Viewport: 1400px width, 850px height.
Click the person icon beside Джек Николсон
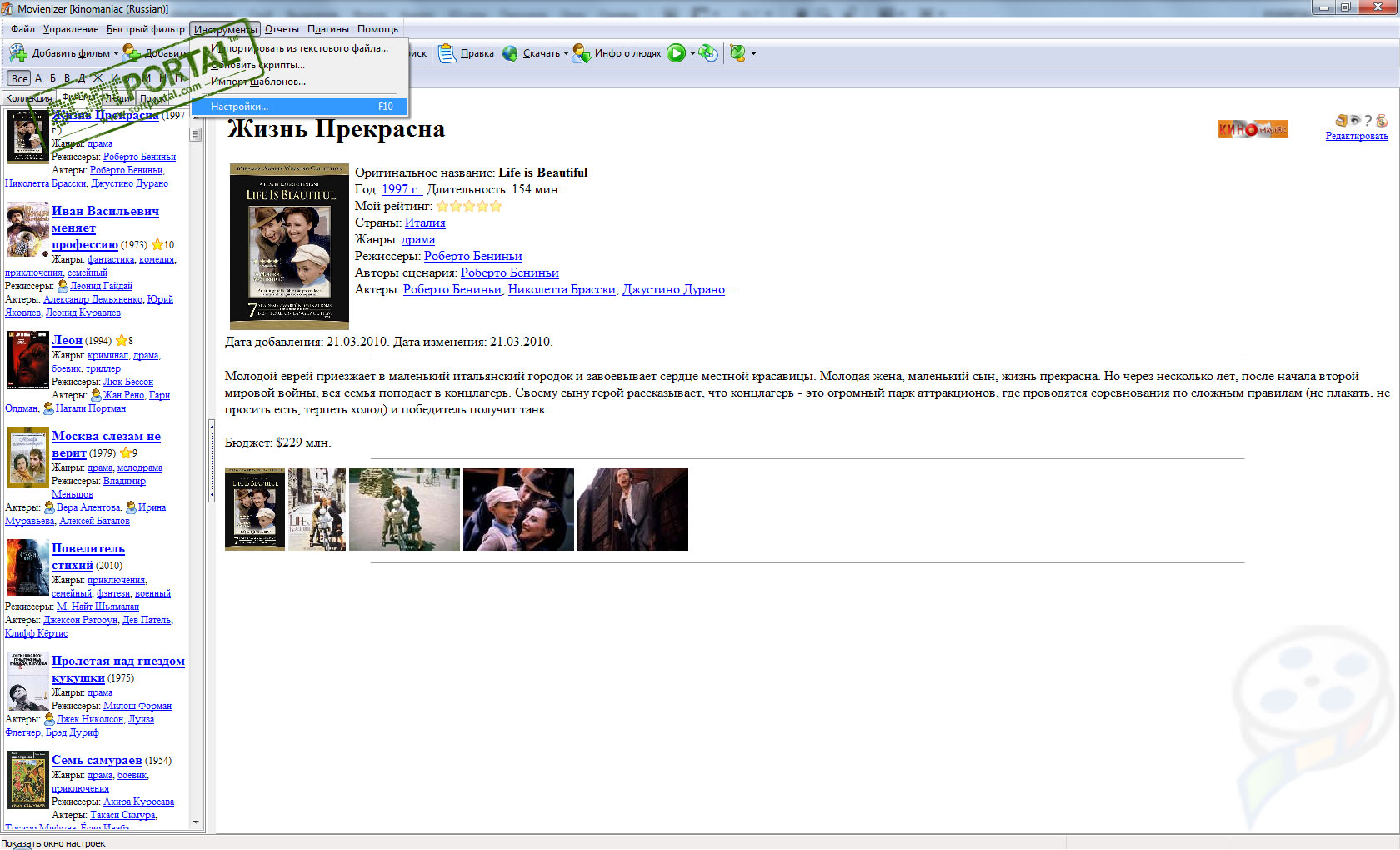pyautogui.click(x=49, y=719)
